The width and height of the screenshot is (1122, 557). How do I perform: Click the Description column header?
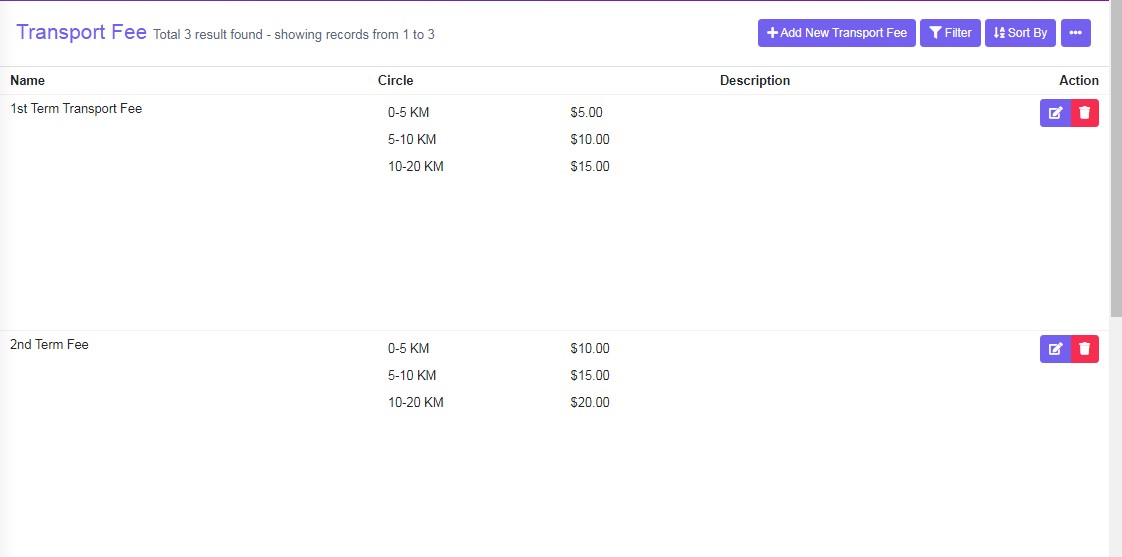pos(755,80)
